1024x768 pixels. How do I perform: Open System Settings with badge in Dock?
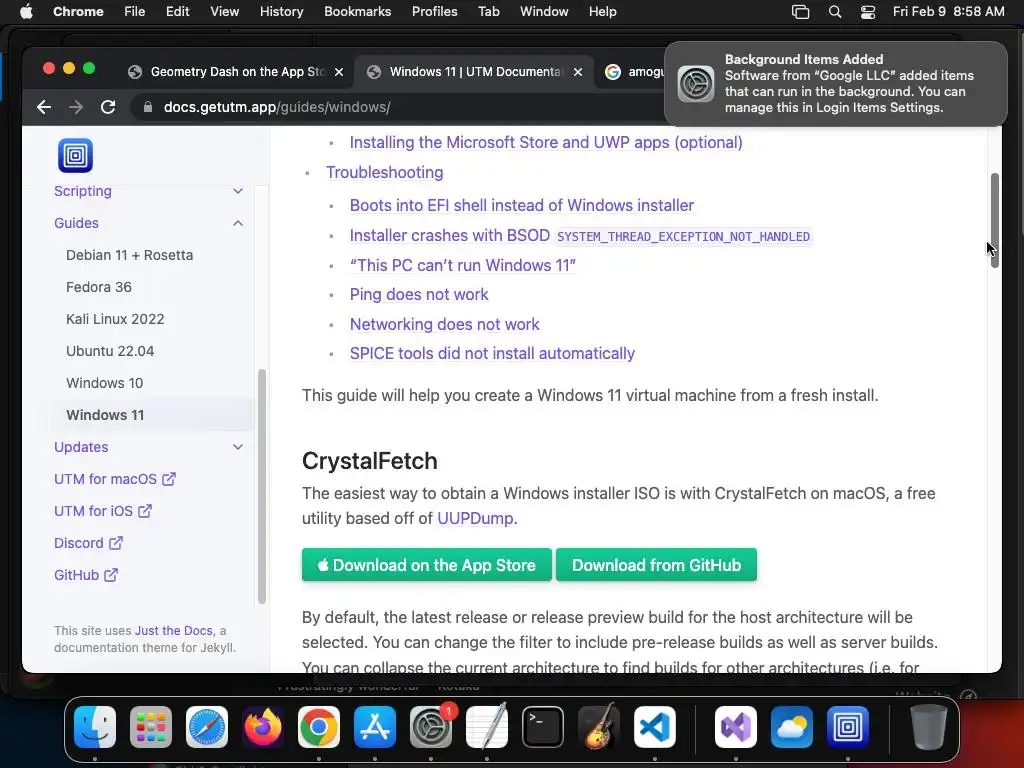[431, 726]
